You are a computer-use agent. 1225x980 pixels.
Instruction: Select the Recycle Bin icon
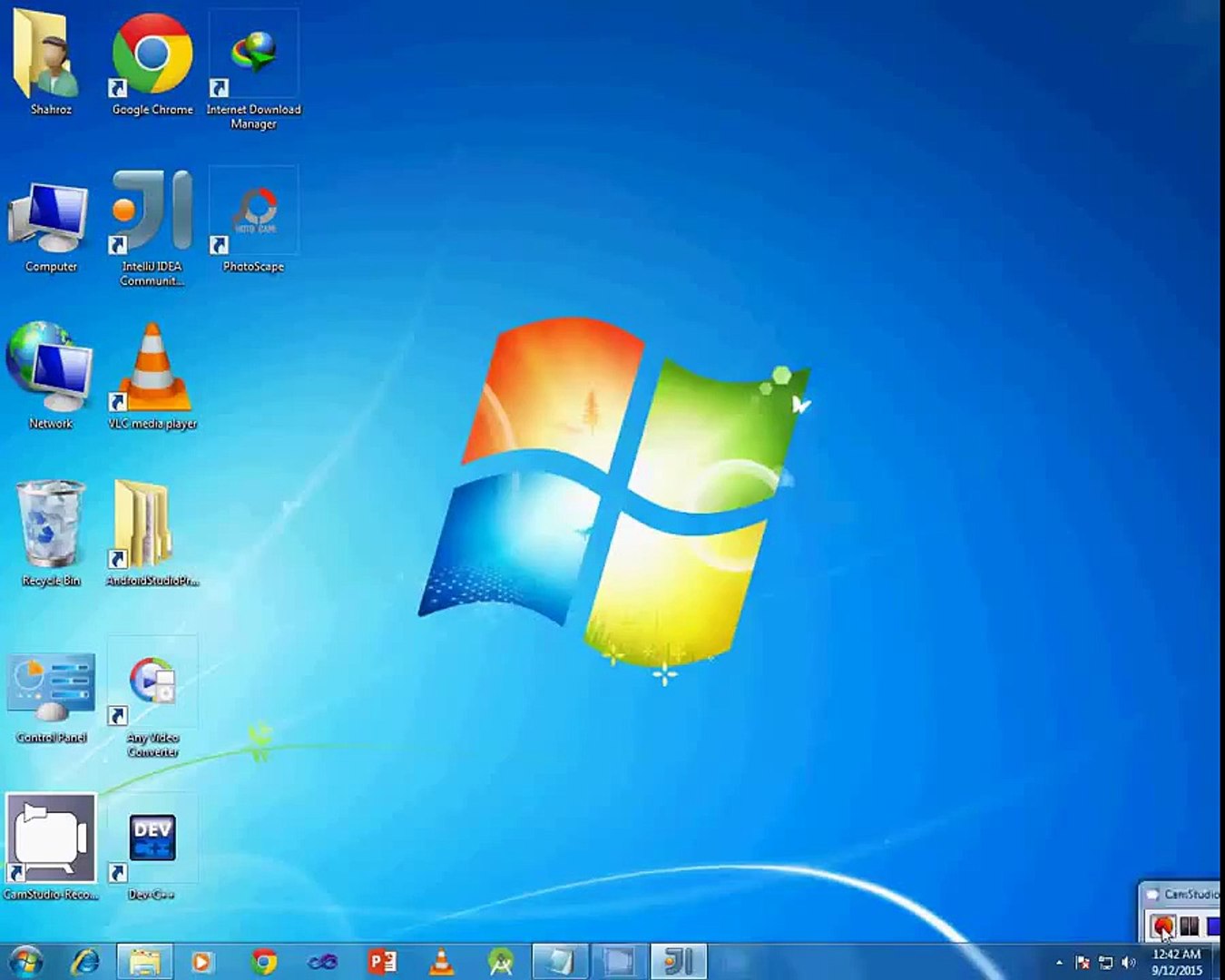(x=50, y=534)
